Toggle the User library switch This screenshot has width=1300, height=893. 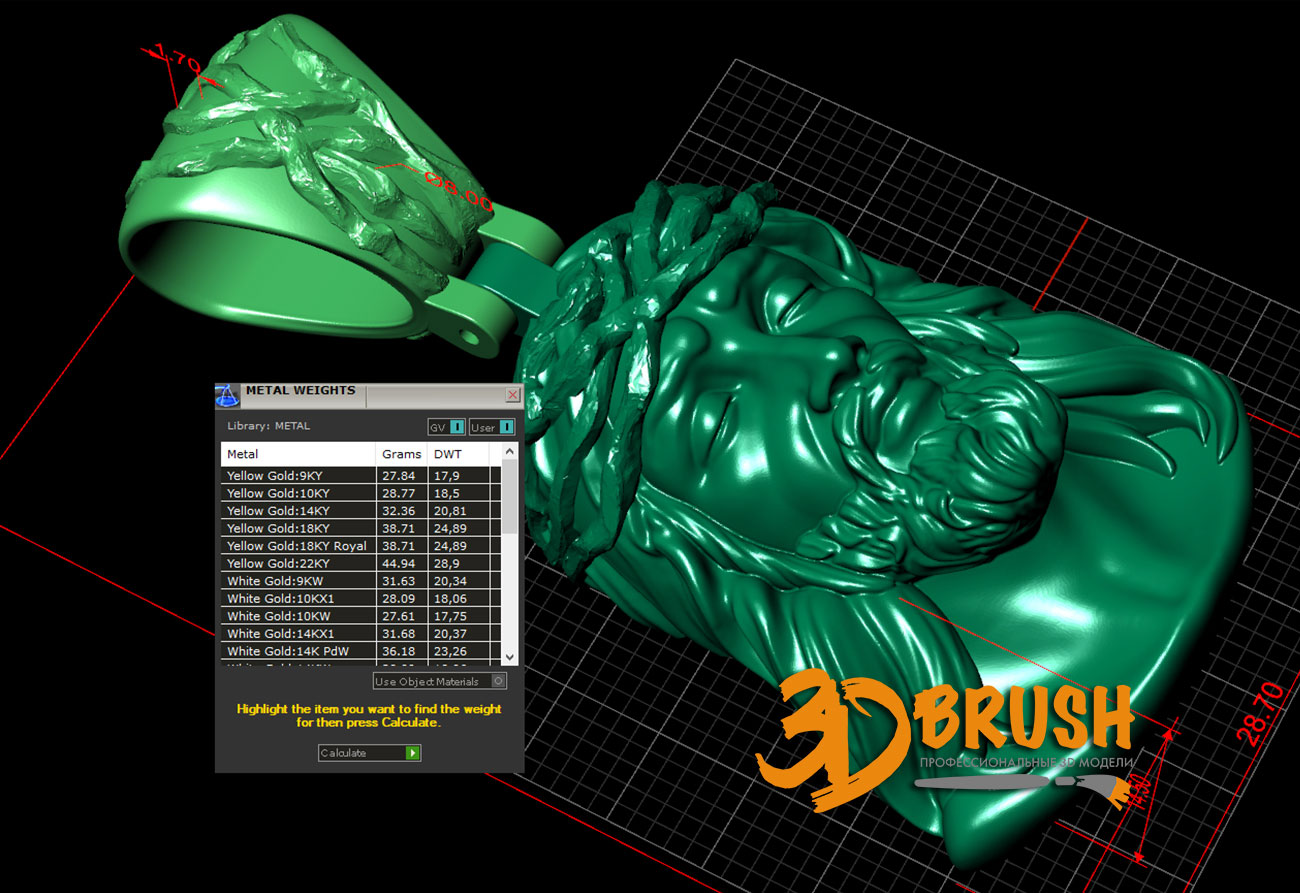492,427
